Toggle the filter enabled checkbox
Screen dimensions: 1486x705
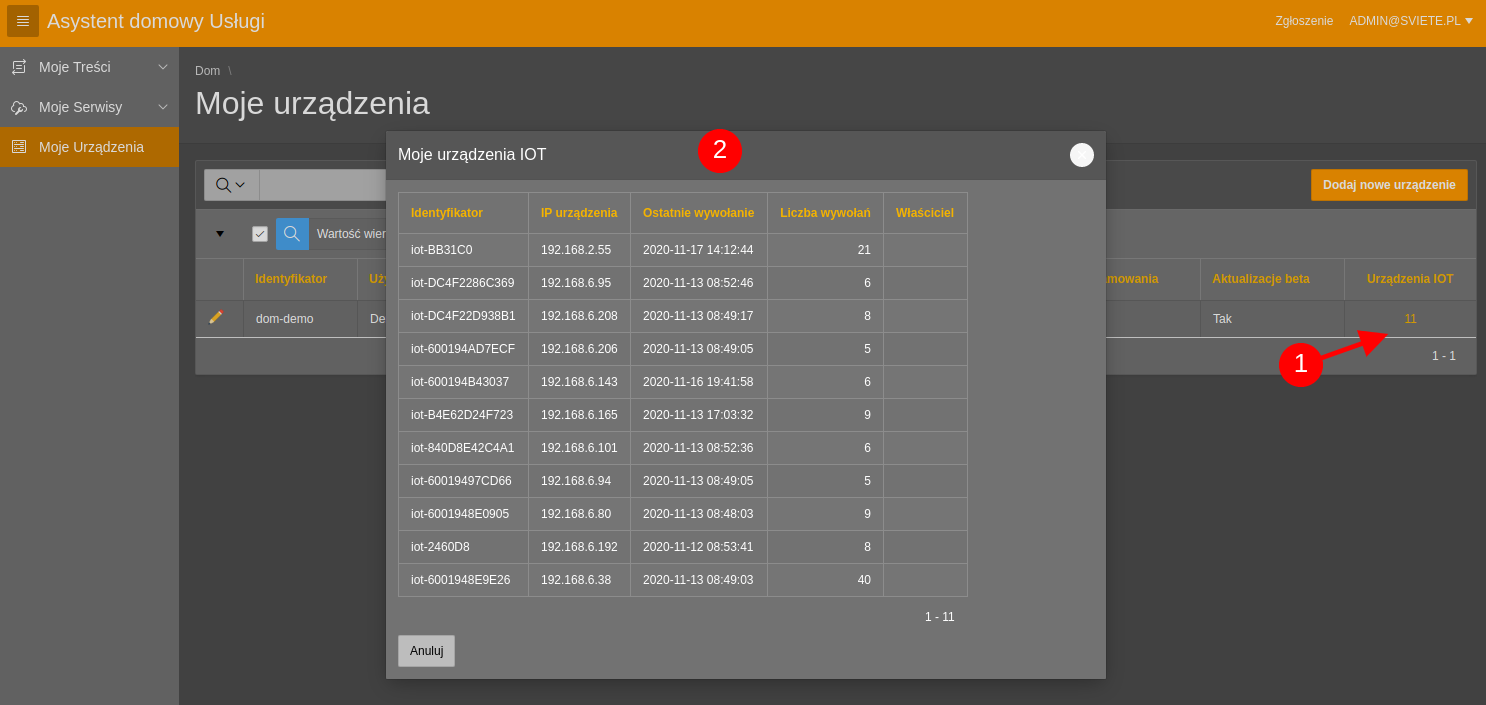pyautogui.click(x=260, y=234)
